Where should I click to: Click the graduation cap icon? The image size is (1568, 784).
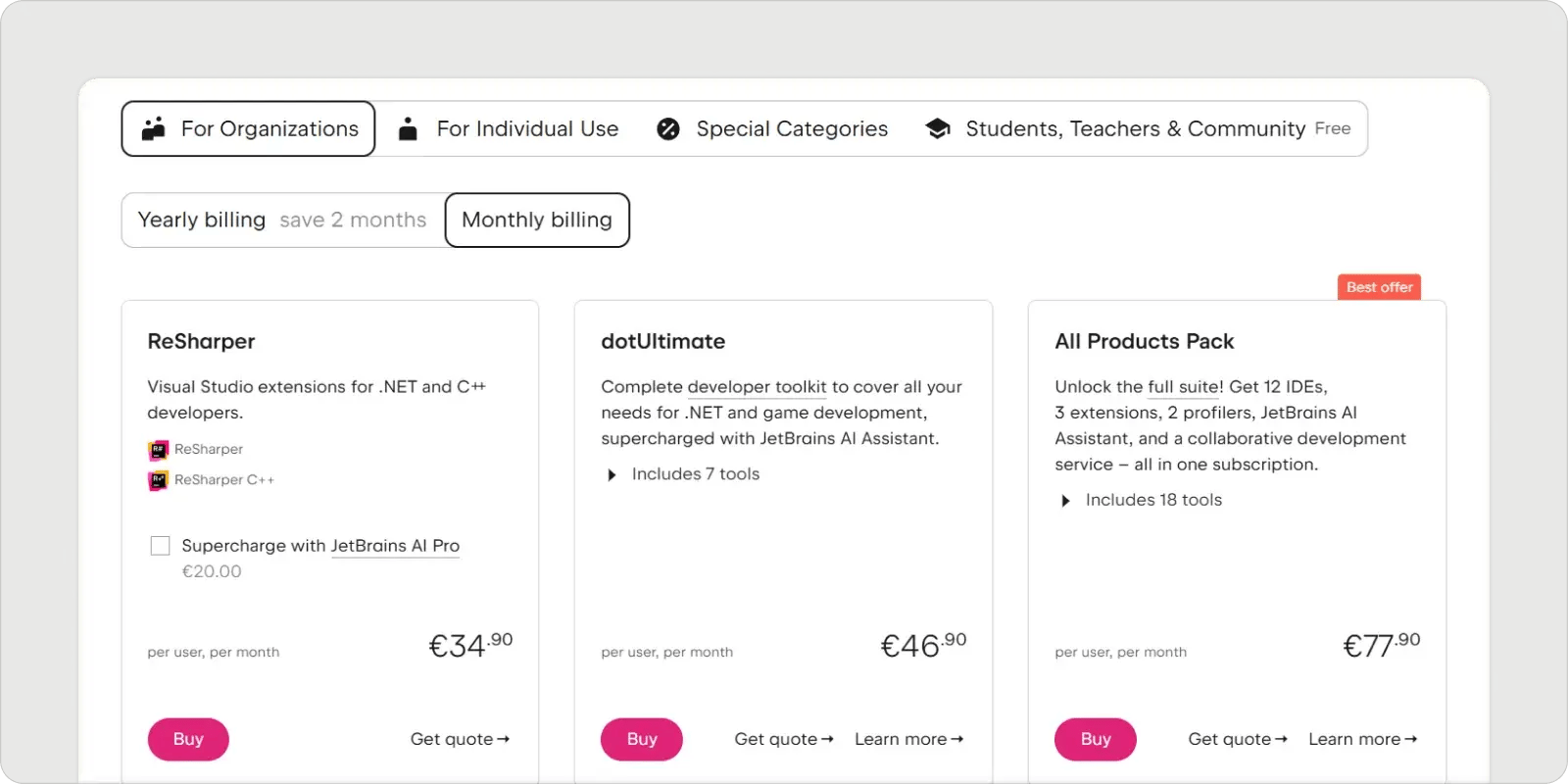(x=938, y=128)
